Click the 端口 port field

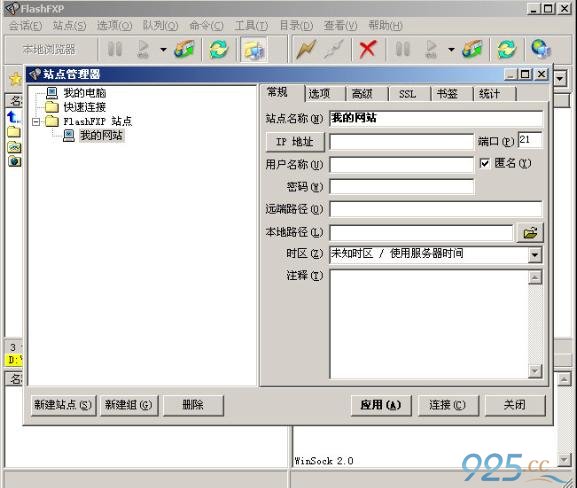[530, 140]
